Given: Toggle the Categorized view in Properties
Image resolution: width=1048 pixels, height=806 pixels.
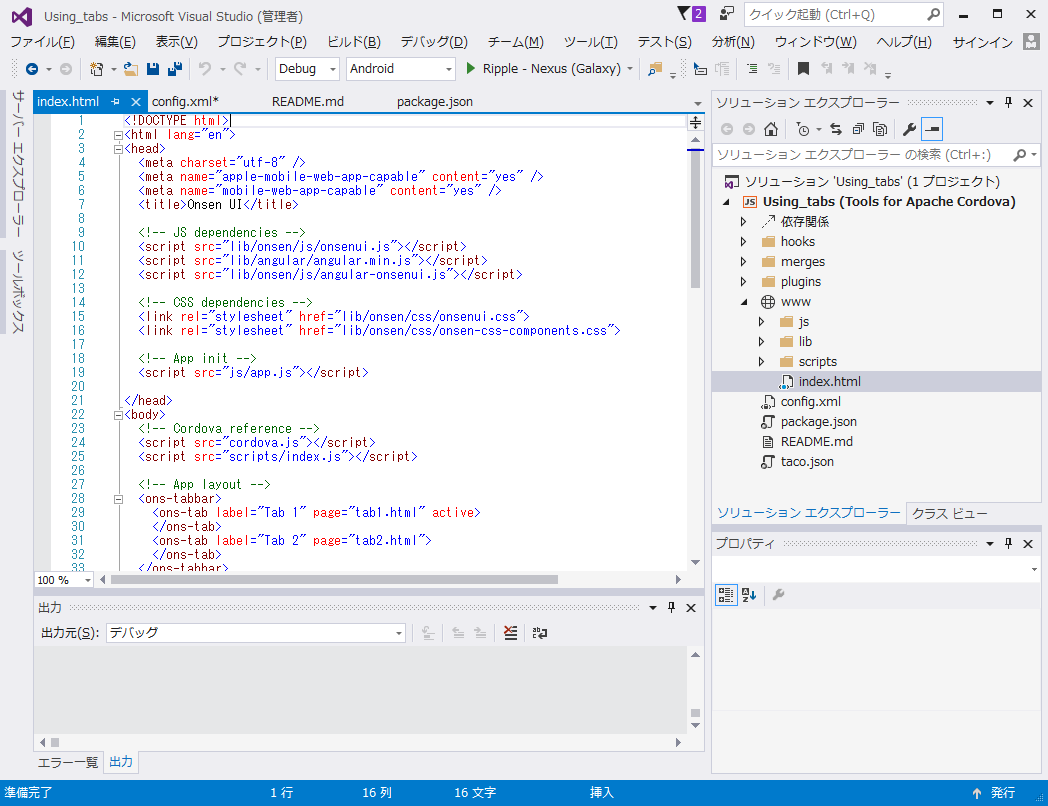Looking at the screenshot, I should tap(726, 595).
